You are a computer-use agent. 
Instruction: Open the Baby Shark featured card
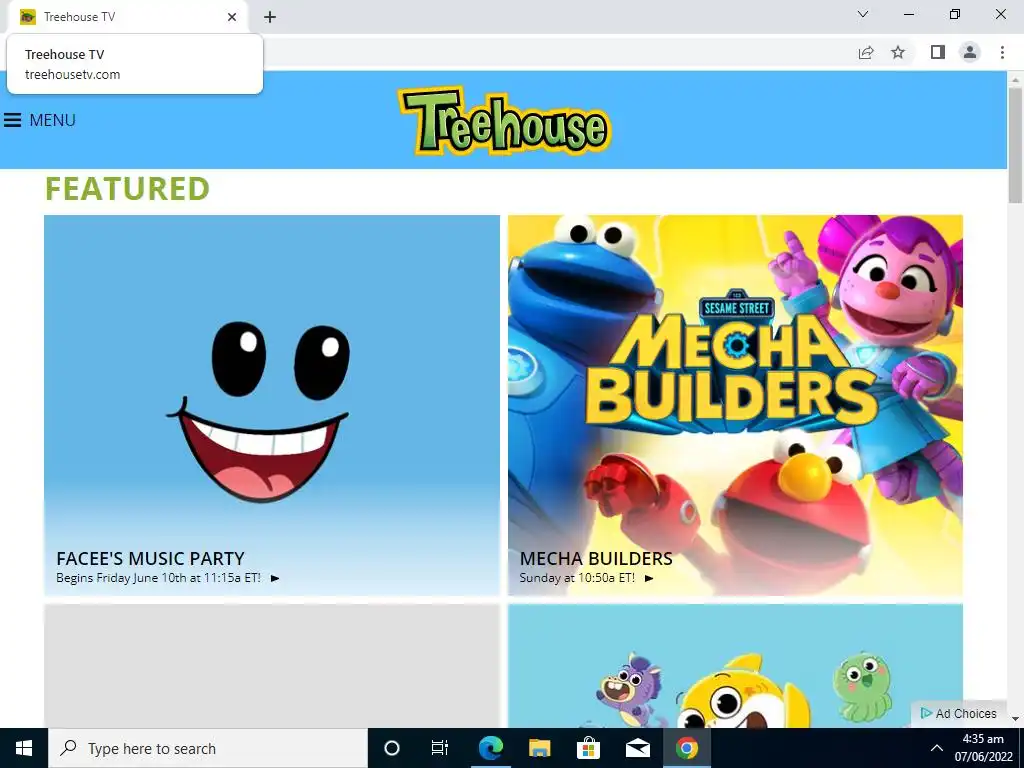[x=735, y=666]
